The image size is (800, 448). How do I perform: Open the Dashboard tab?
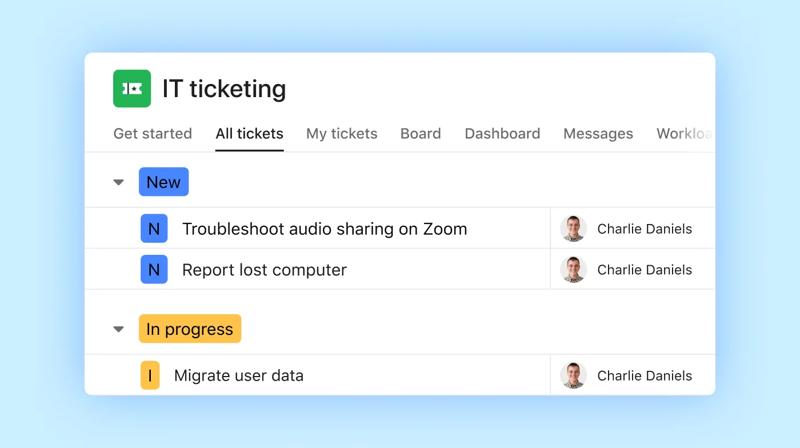click(502, 134)
